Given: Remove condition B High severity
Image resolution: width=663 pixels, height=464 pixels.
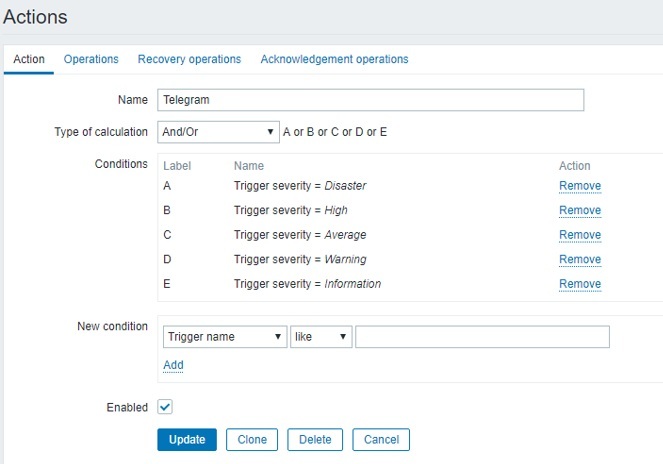Looking at the screenshot, I should (579, 210).
